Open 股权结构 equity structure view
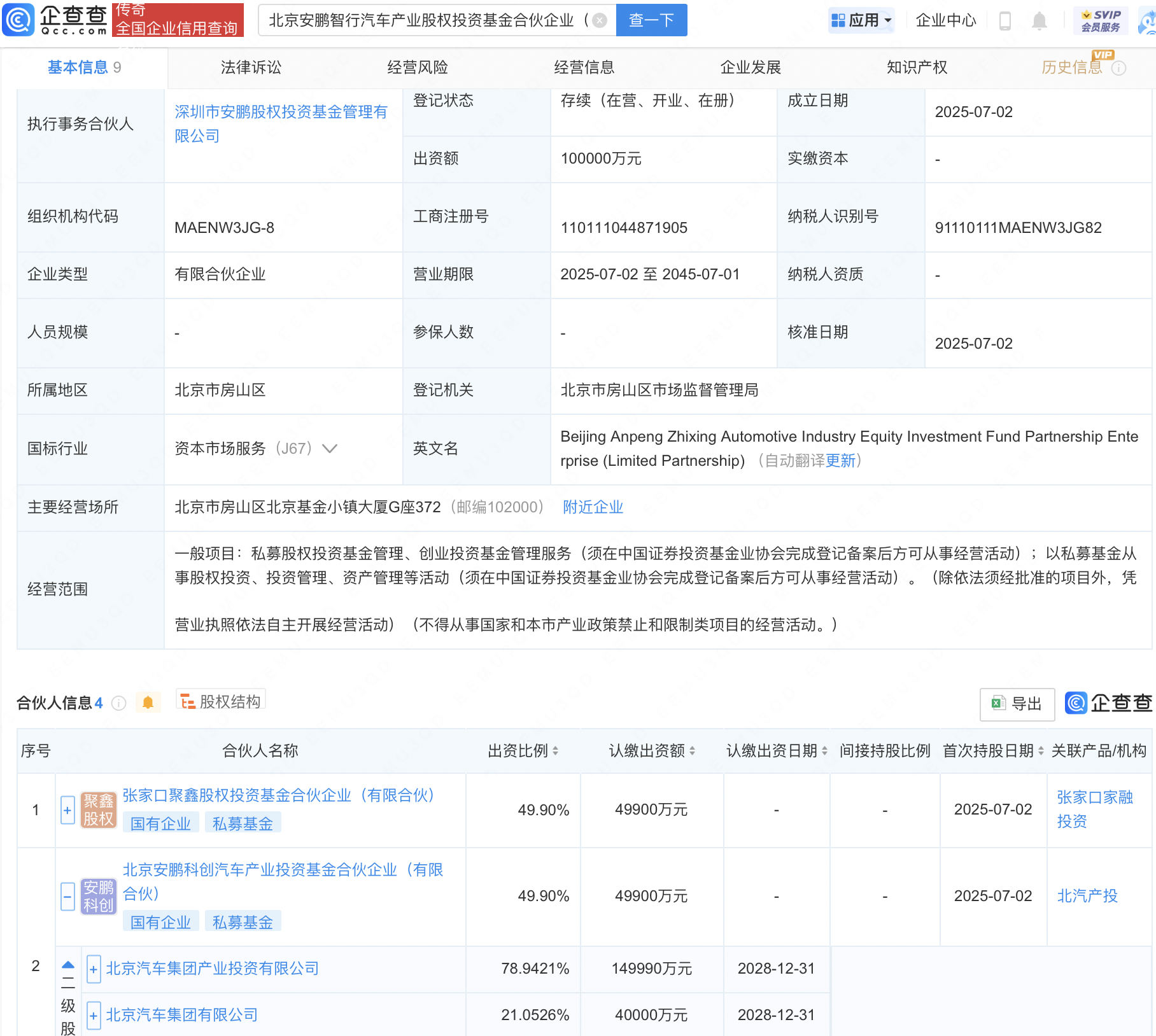The width and height of the screenshot is (1156, 1036). point(221,701)
